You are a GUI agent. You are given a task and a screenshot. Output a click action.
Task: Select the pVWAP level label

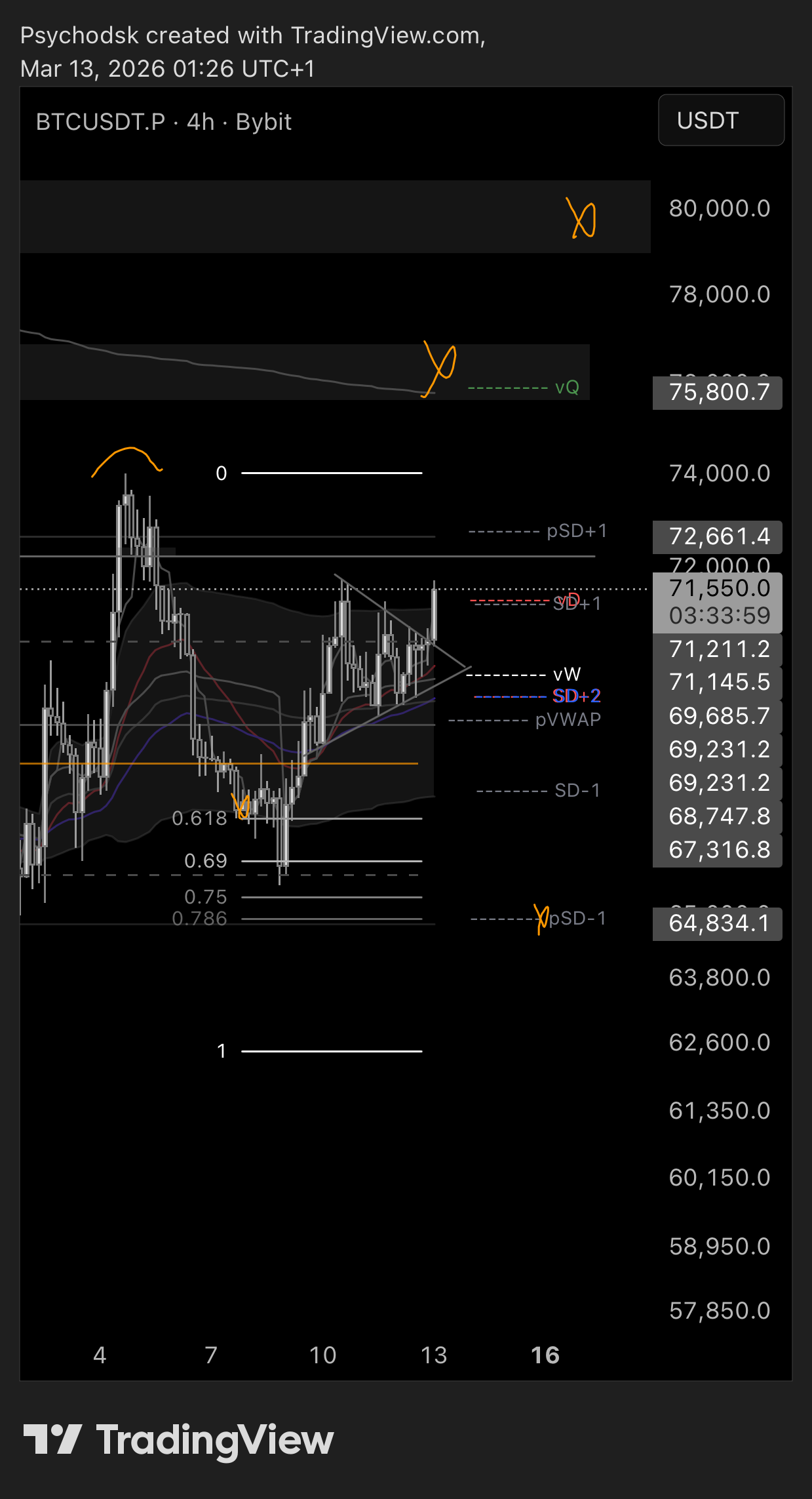[568, 720]
